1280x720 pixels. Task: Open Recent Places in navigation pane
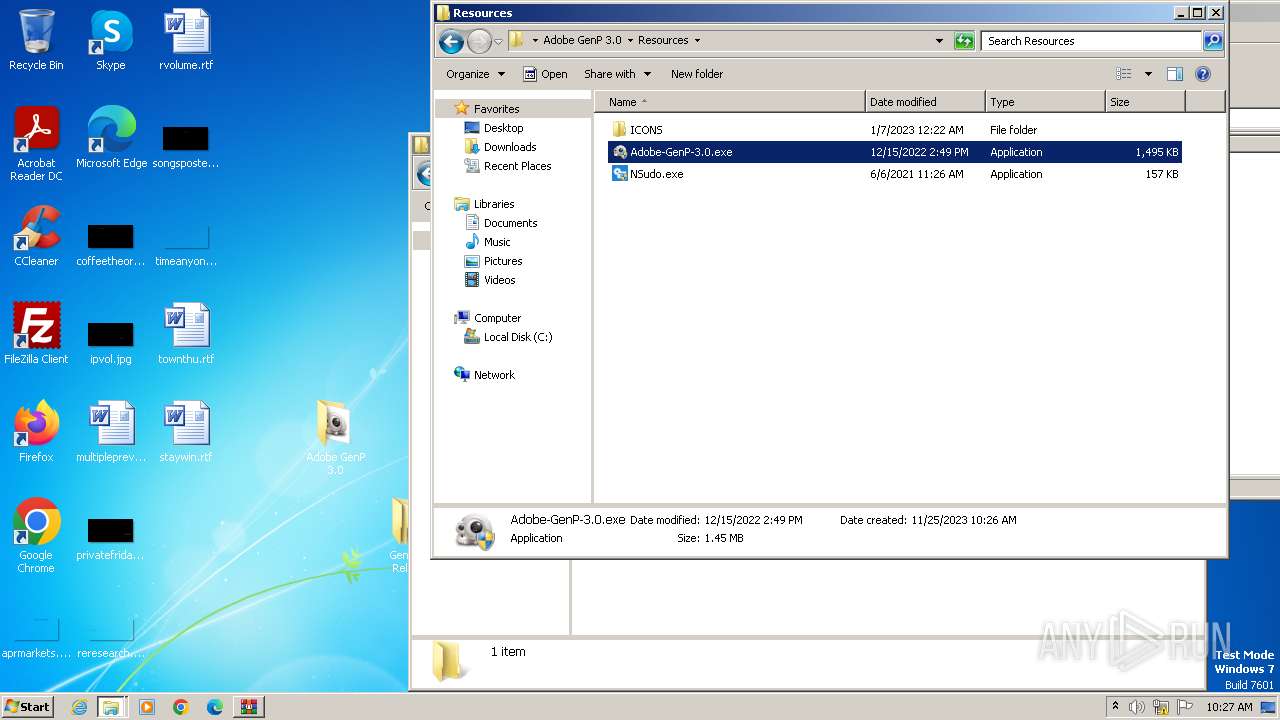coord(517,166)
